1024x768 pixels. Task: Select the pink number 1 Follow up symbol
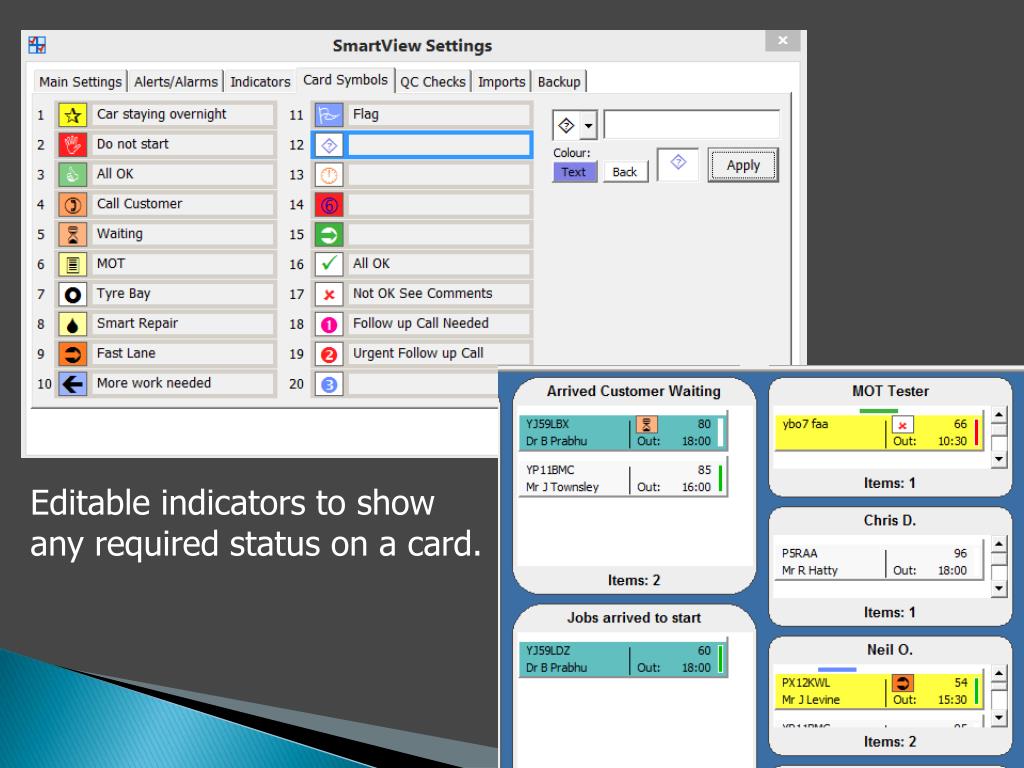coord(329,324)
